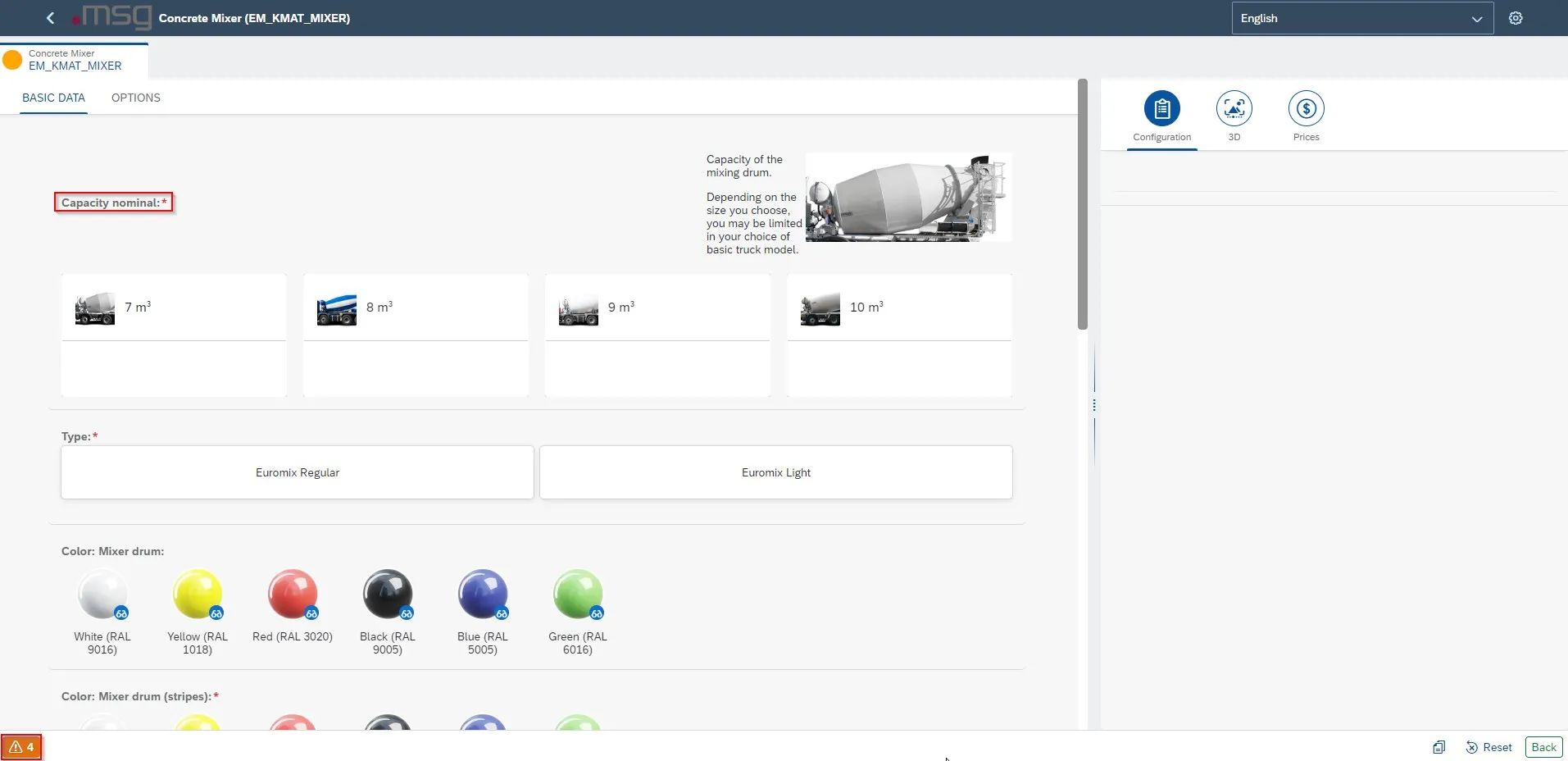This screenshot has height=761, width=1568.
Task: Click the panel splitter handle
Action: click(x=1094, y=405)
